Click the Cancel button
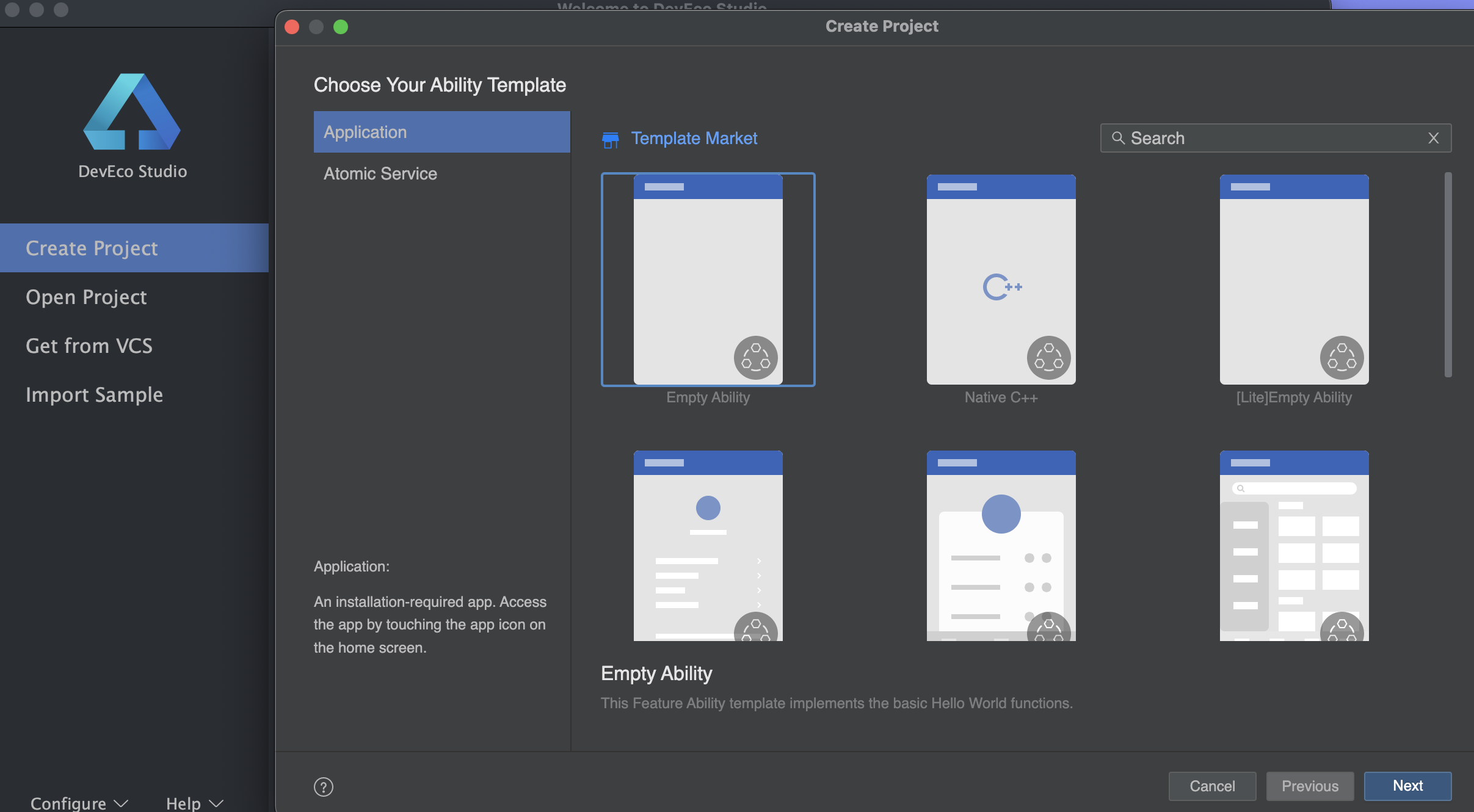The image size is (1474, 812). point(1212,786)
